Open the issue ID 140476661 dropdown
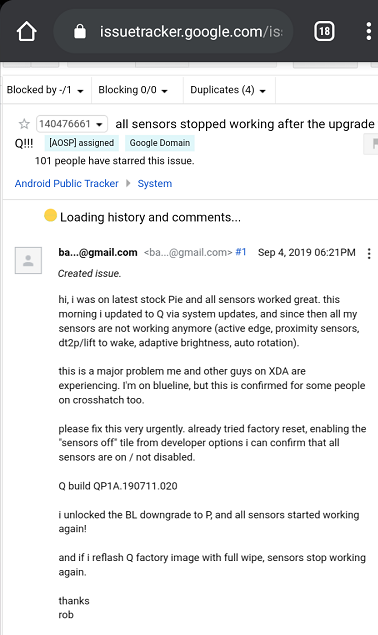The image size is (378, 635). (72, 124)
